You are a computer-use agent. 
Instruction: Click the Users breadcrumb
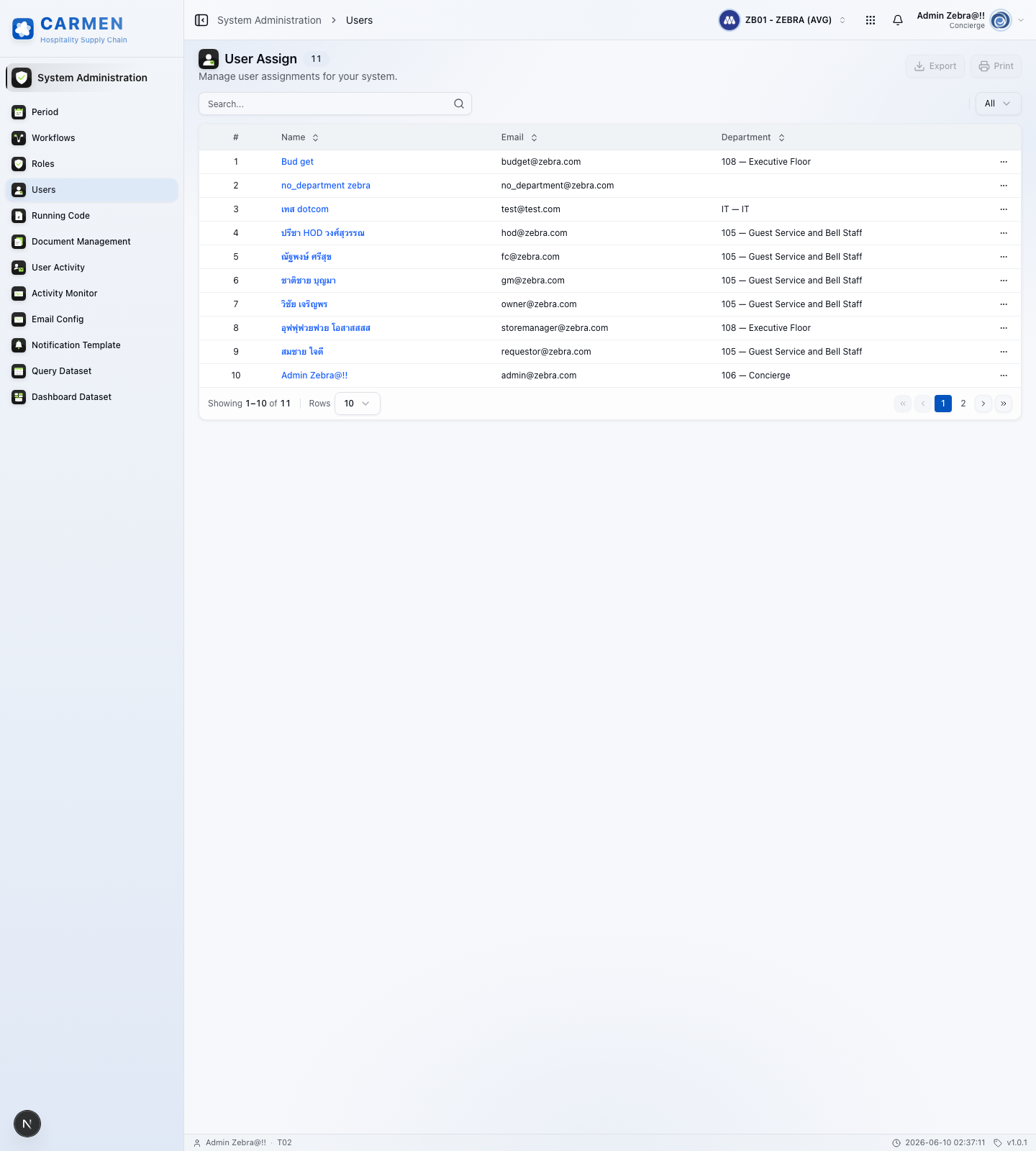359,20
